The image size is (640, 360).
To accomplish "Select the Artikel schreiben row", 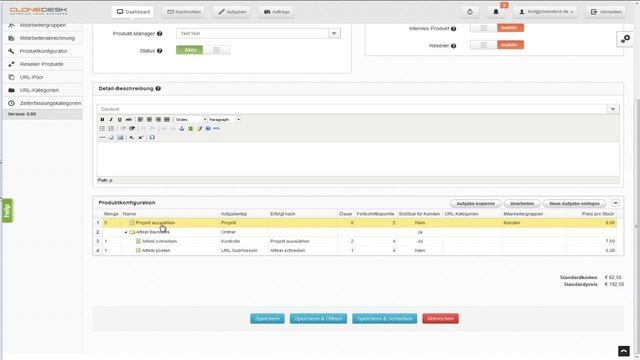I will [x=355, y=241].
